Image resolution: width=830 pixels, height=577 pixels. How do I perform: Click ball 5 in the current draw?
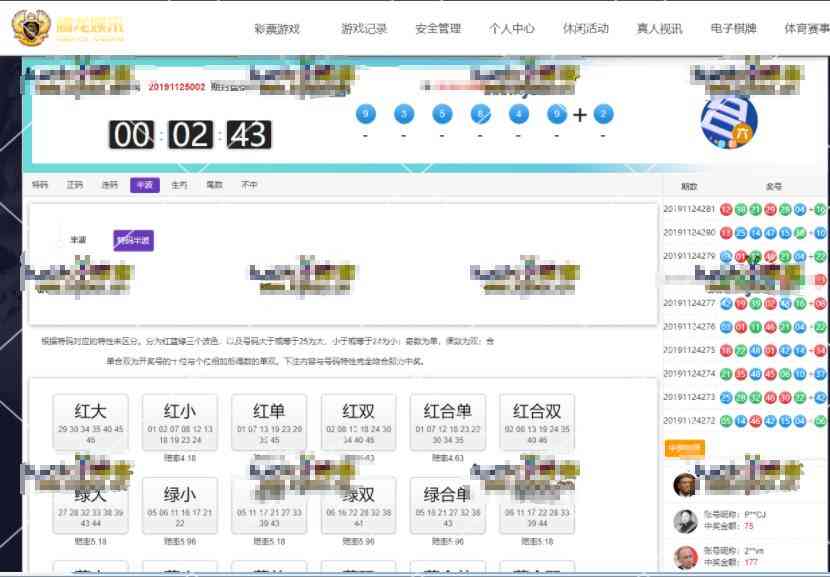pyautogui.click(x=442, y=114)
